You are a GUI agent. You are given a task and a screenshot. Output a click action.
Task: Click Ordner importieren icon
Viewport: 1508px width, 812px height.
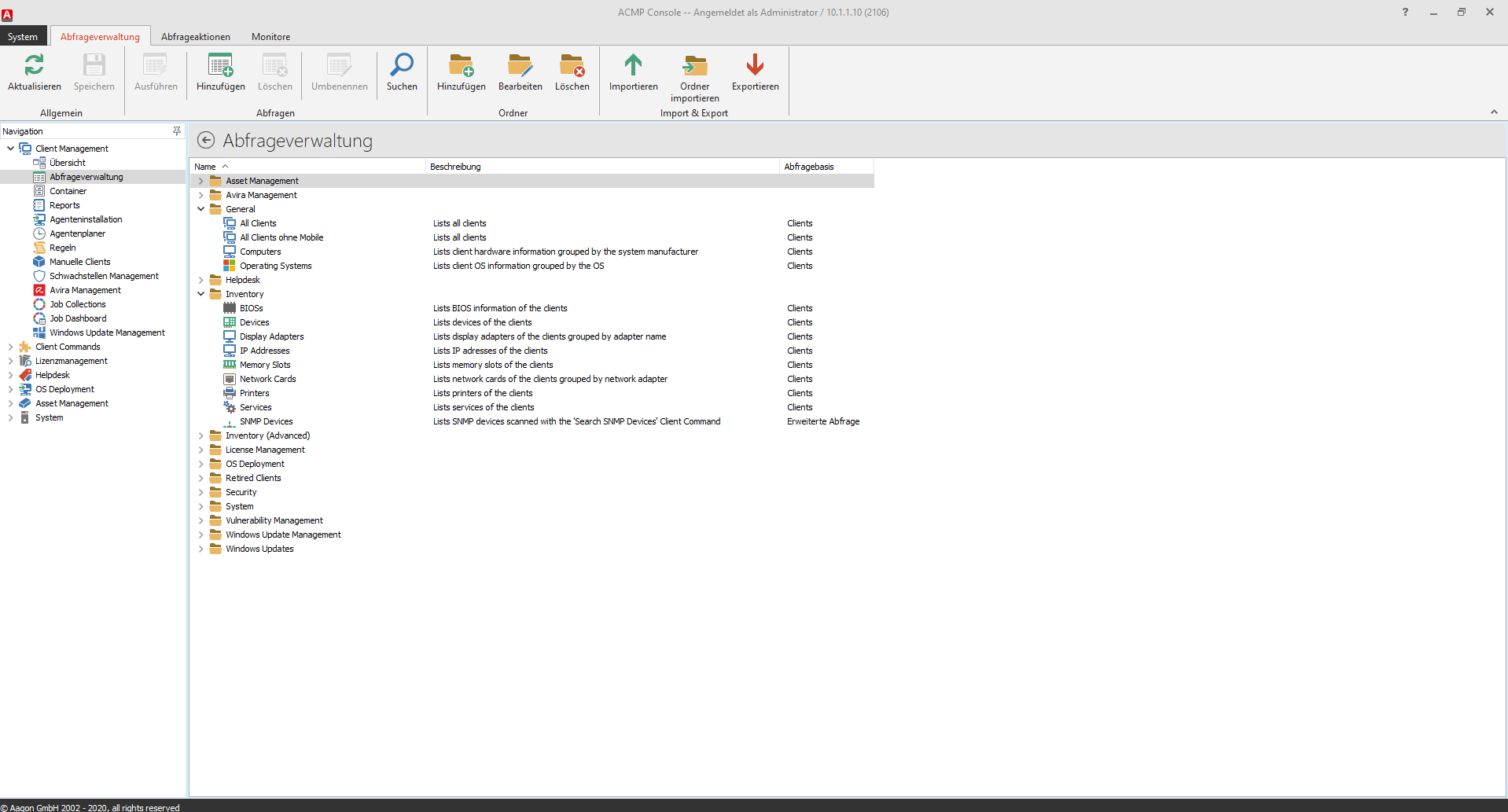(x=695, y=66)
